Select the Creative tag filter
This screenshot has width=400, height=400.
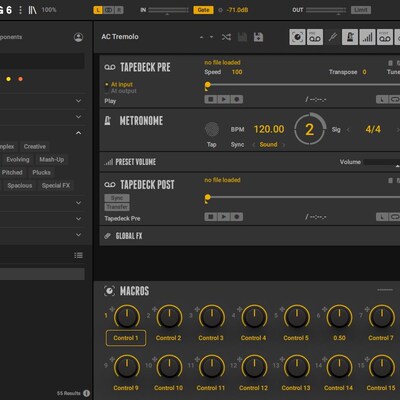click(x=35, y=146)
